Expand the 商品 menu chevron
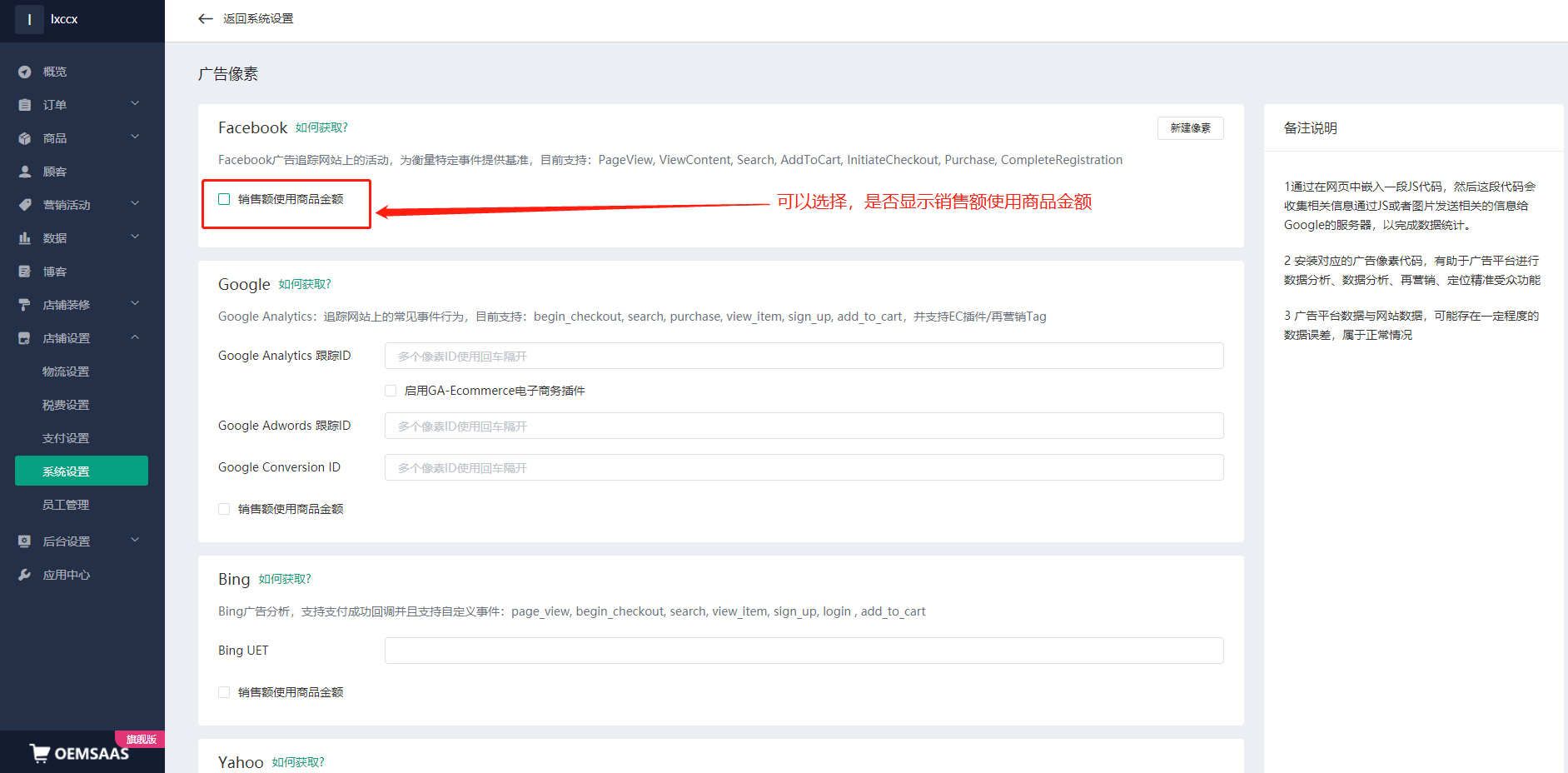1568x773 pixels. pyautogui.click(x=135, y=137)
